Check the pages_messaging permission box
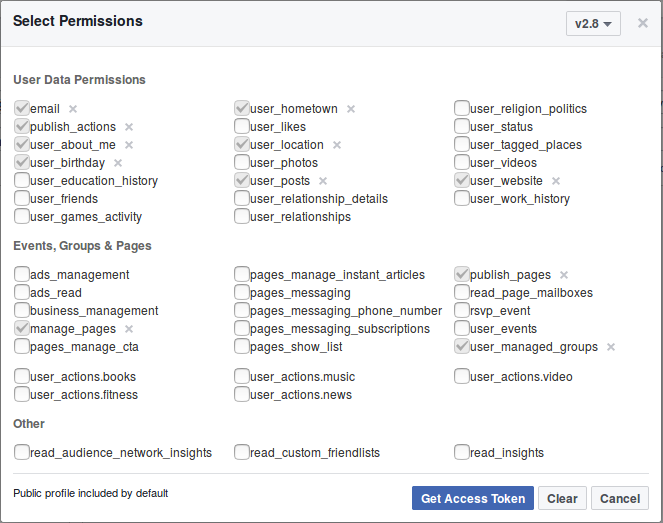This screenshot has width=663, height=523. click(x=242, y=293)
